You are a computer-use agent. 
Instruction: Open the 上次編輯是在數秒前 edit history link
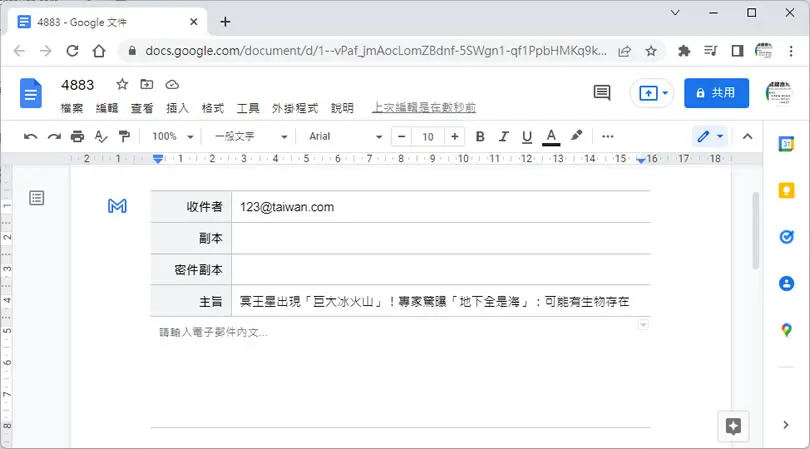424,107
